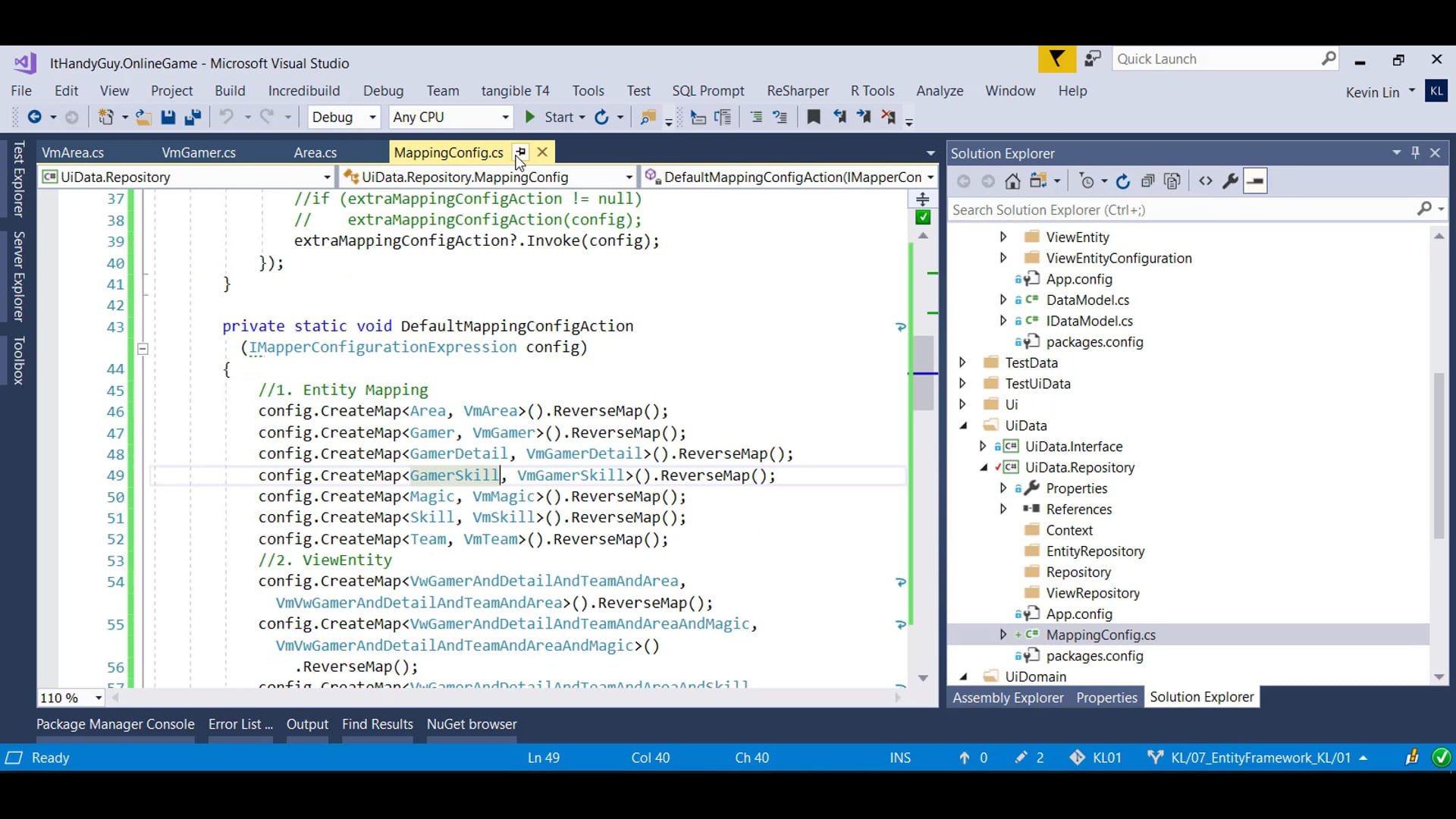Image resolution: width=1456 pixels, height=819 pixels.
Task: Click the KL/07_EntityFramework_KL/01 branch in status bar
Action: coord(1260,758)
